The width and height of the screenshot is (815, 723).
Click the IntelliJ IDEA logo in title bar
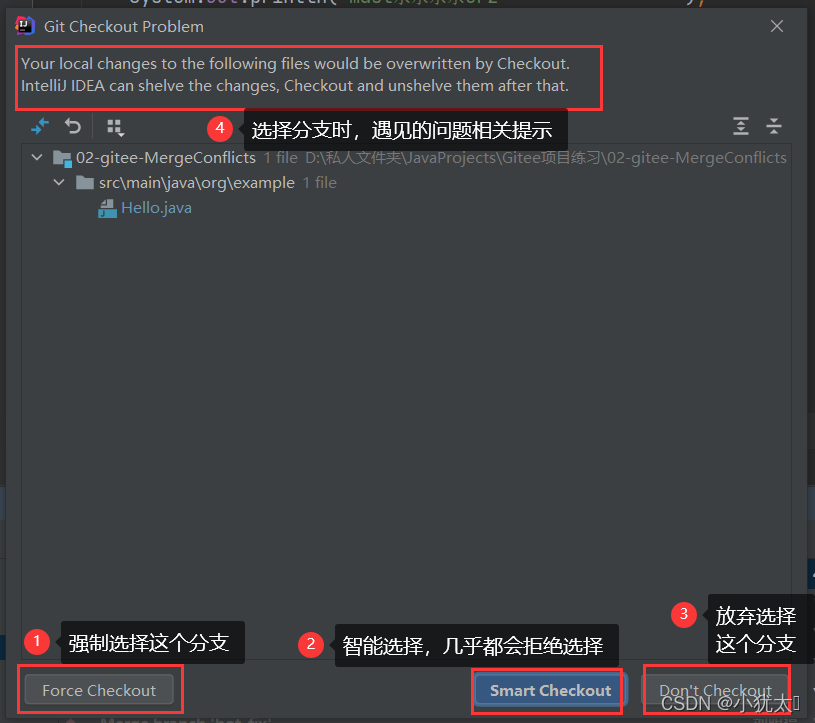tap(24, 25)
